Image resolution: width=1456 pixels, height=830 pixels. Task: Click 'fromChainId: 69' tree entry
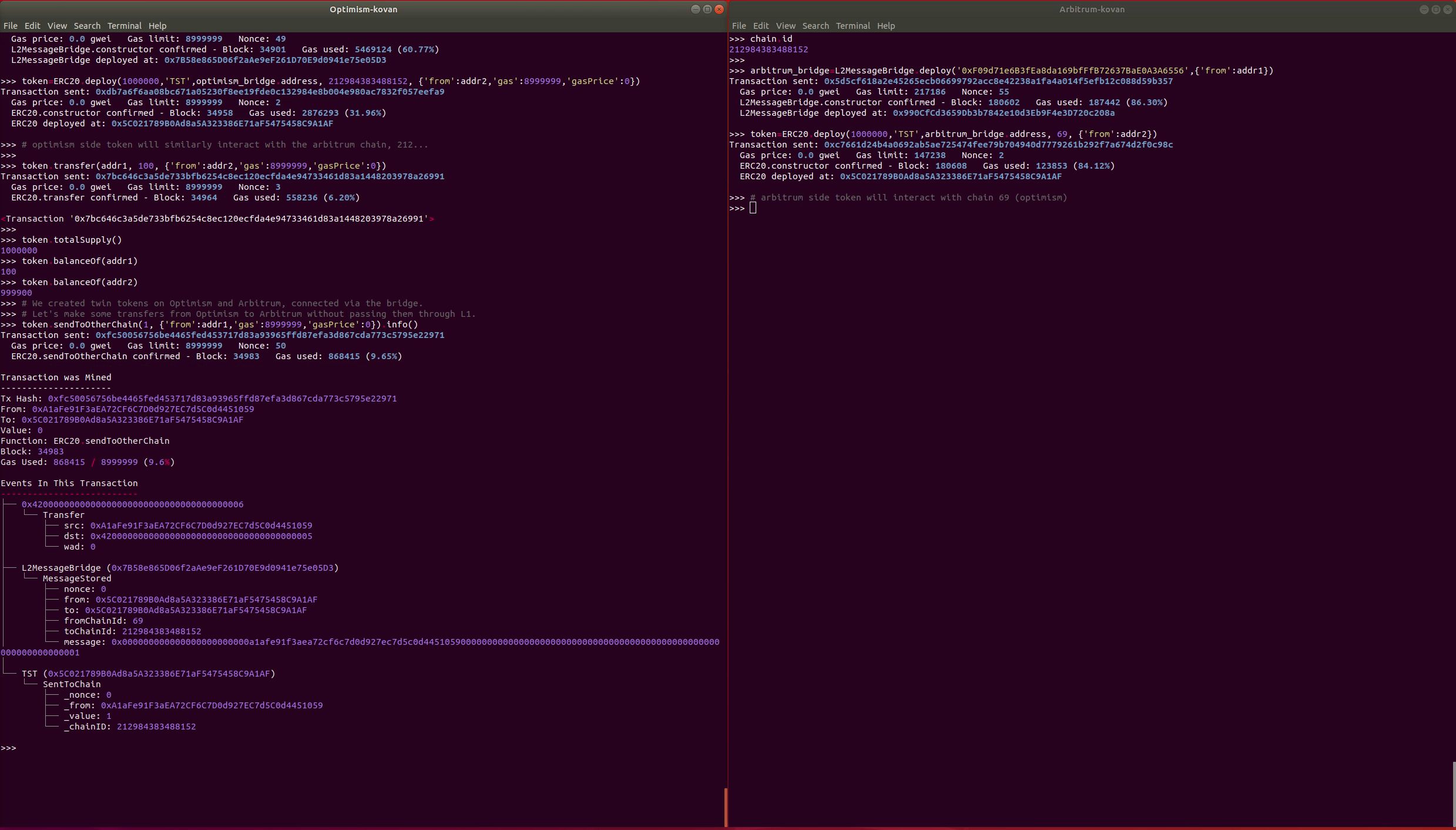coord(103,621)
